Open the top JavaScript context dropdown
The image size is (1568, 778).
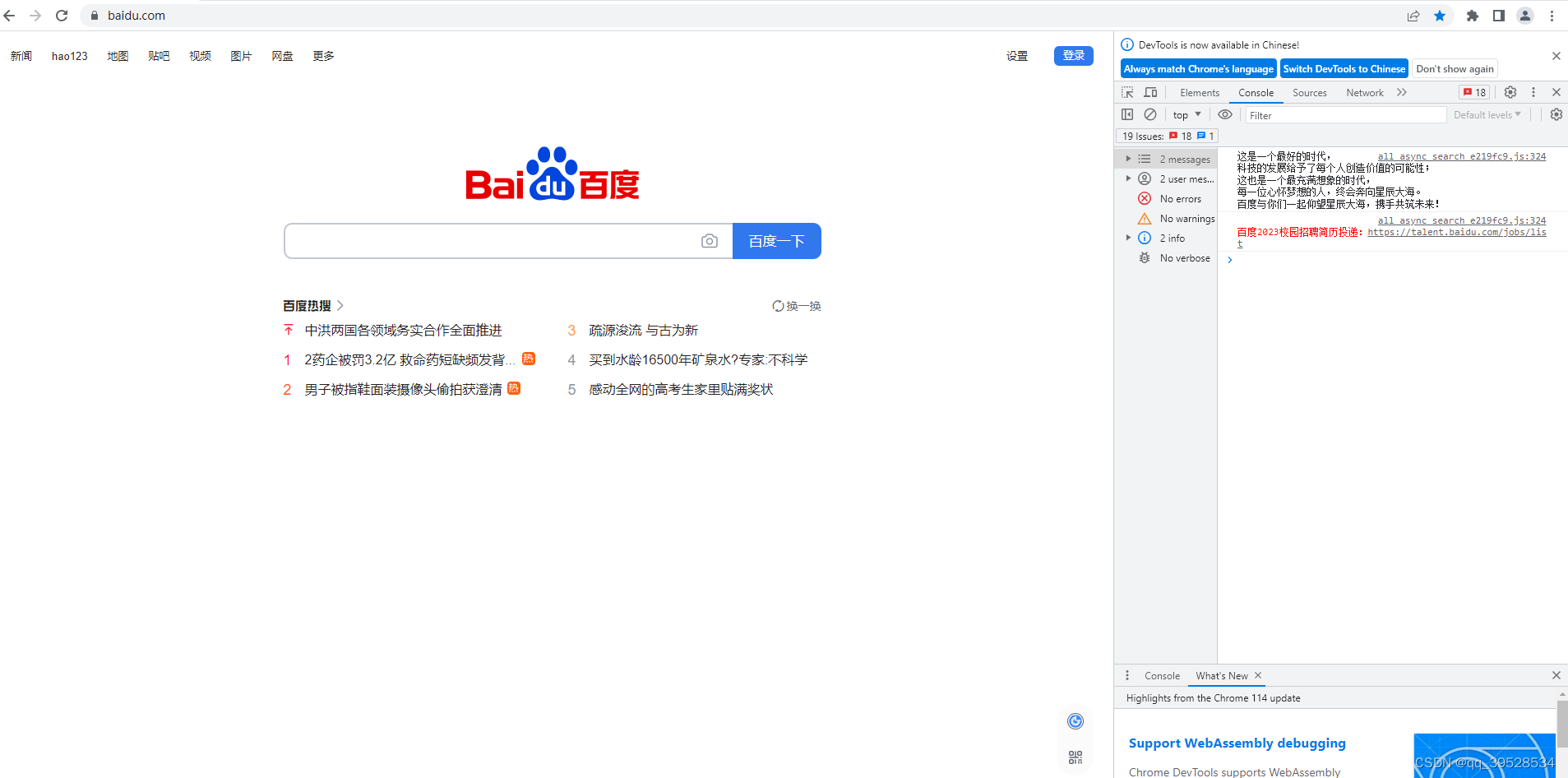[1187, 114]
